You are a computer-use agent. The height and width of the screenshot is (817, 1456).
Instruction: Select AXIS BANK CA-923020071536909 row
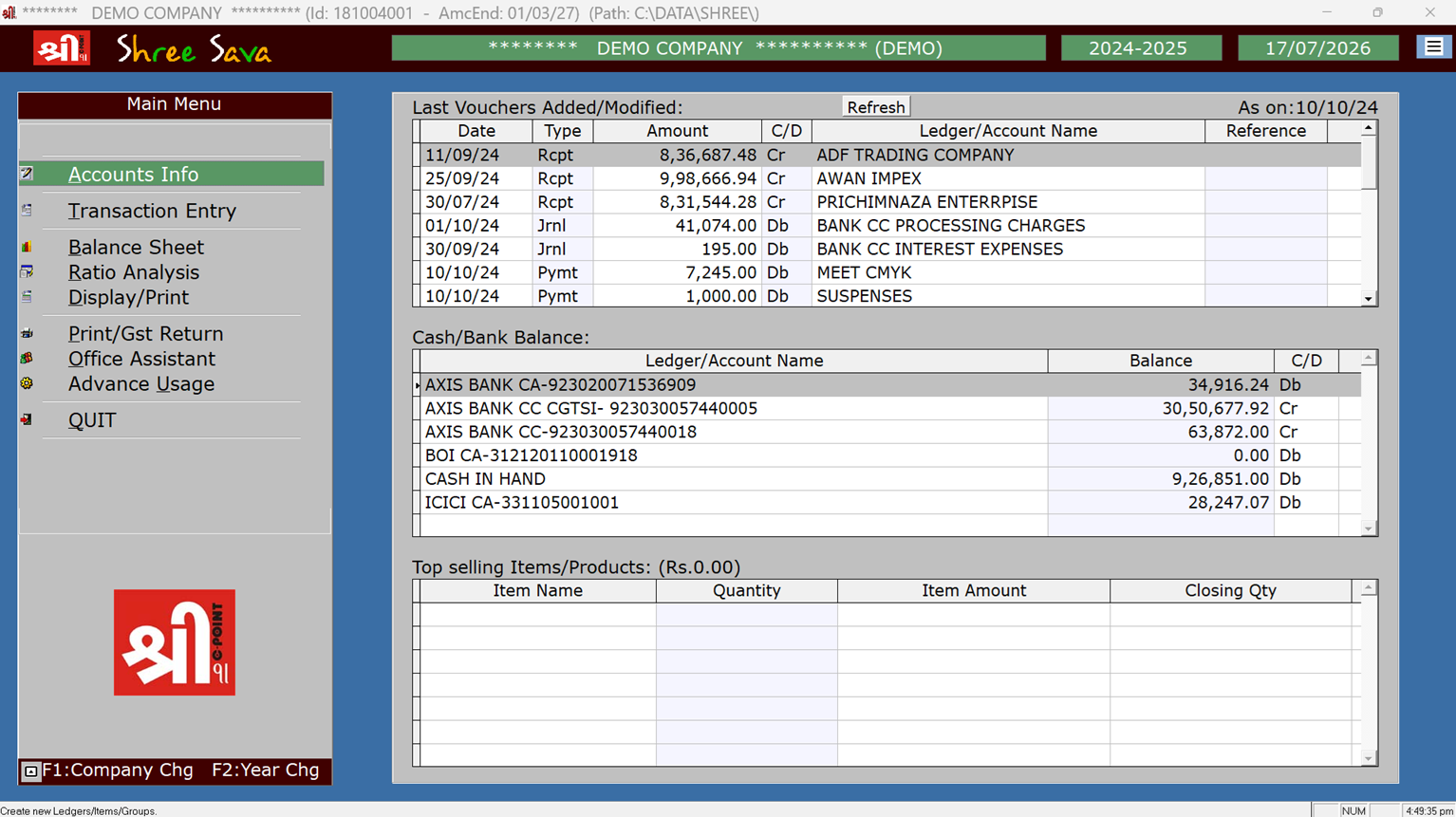pyautogui.click(x=890, y=384)
